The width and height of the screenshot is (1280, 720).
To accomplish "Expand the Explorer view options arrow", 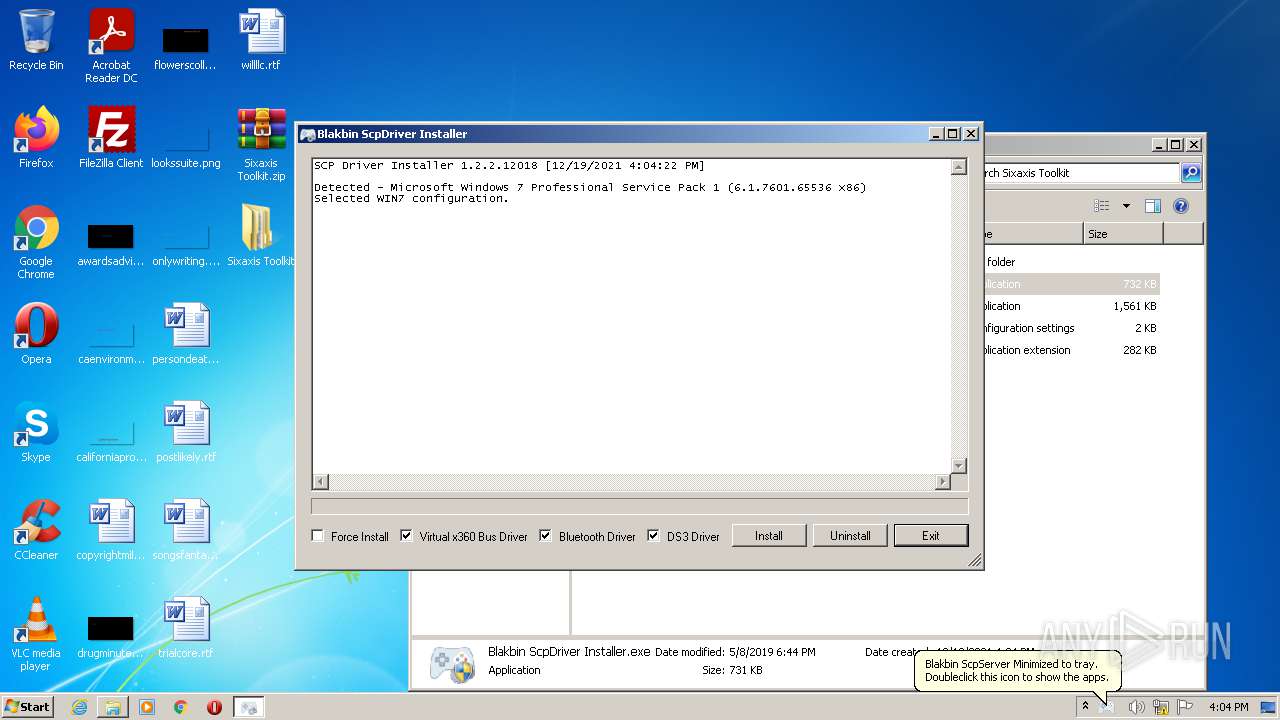I will (x=1126, y=206).
